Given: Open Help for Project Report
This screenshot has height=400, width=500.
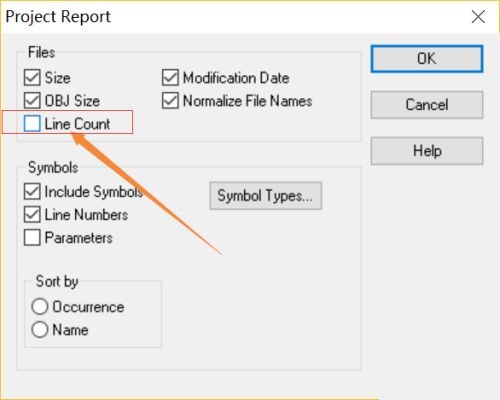Looking at the screenshot, I should 427,151.
